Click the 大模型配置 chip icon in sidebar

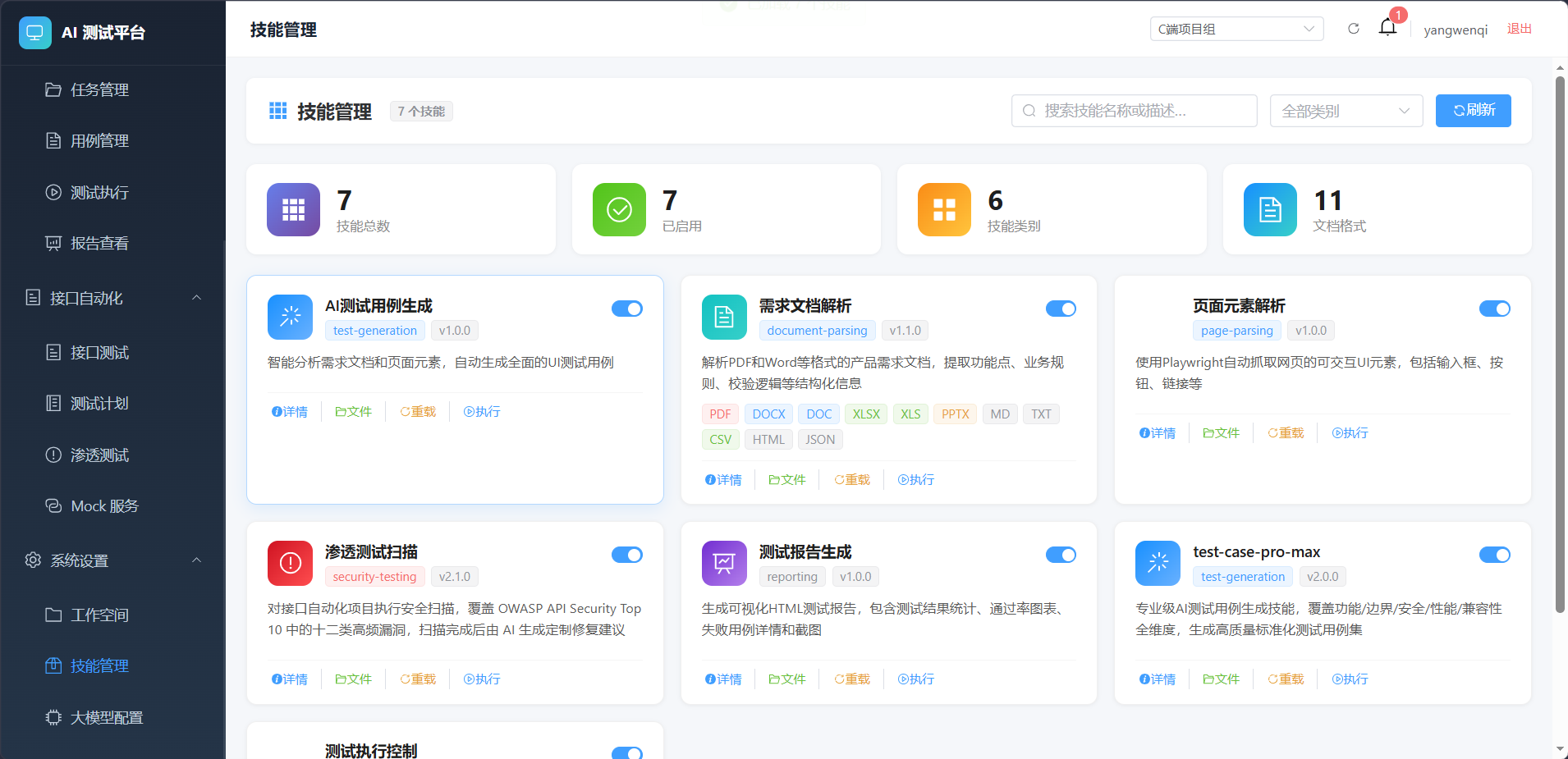coord(53,717)
